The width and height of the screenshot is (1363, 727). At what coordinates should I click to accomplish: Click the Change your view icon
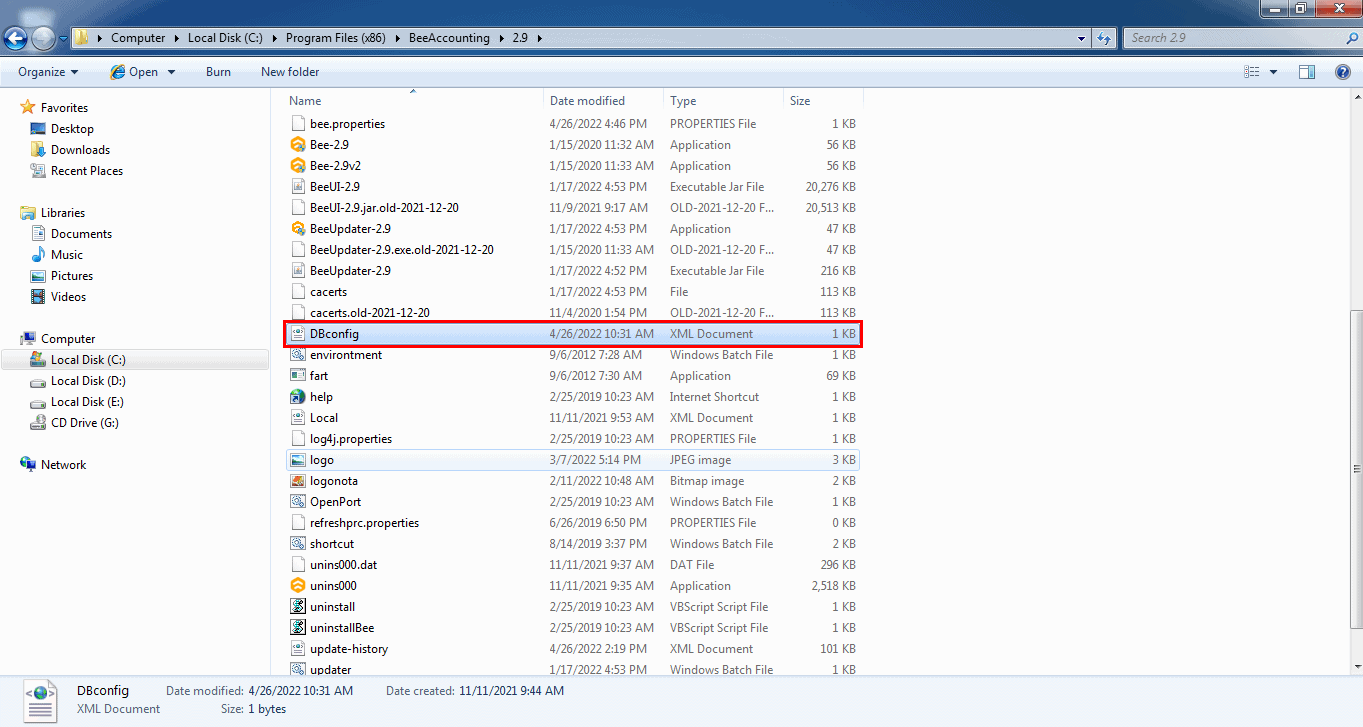point(1252,72)
